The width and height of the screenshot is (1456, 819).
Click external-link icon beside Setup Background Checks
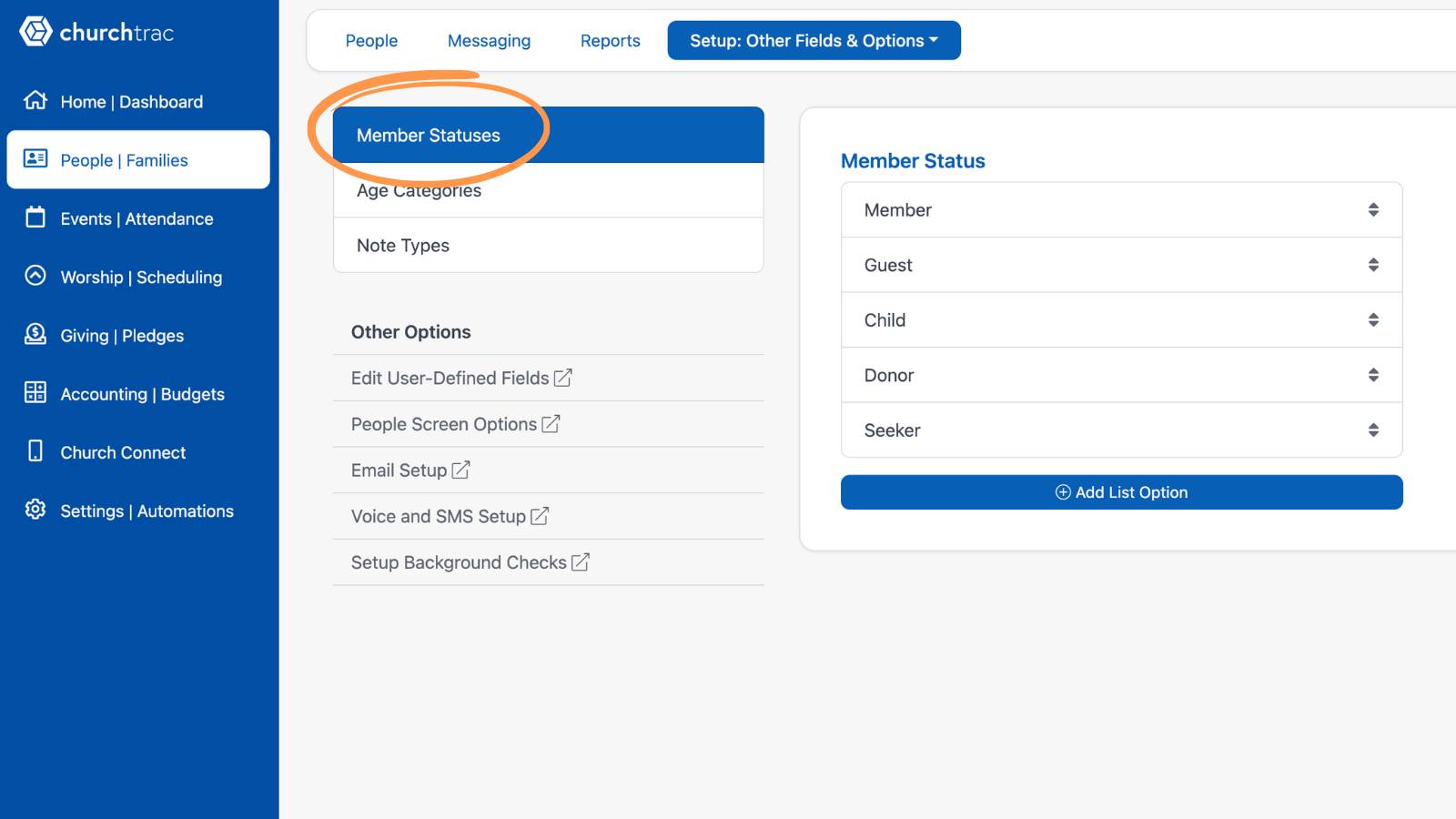tap(581, 562)
